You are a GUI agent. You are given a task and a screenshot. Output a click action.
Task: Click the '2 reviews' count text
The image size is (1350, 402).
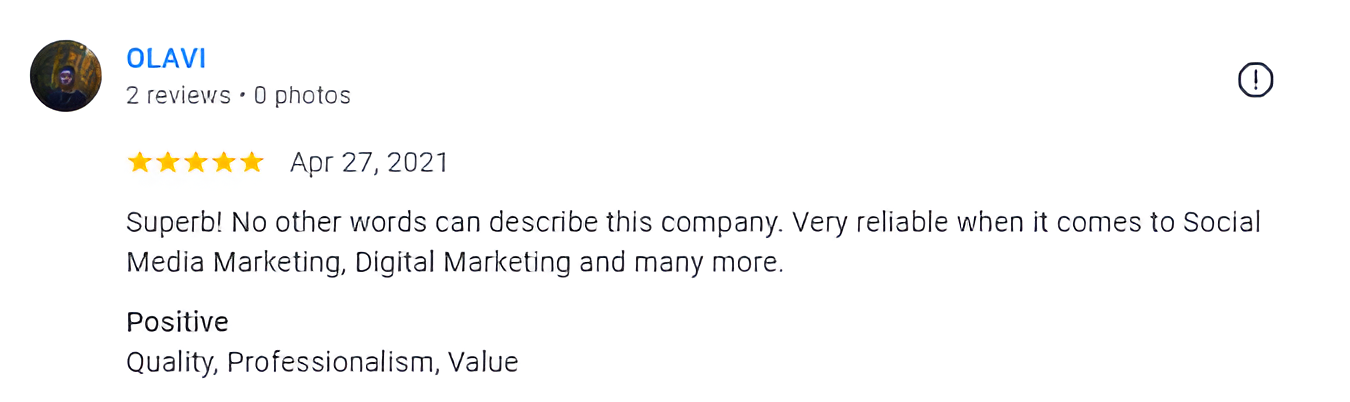pos(179,96)
